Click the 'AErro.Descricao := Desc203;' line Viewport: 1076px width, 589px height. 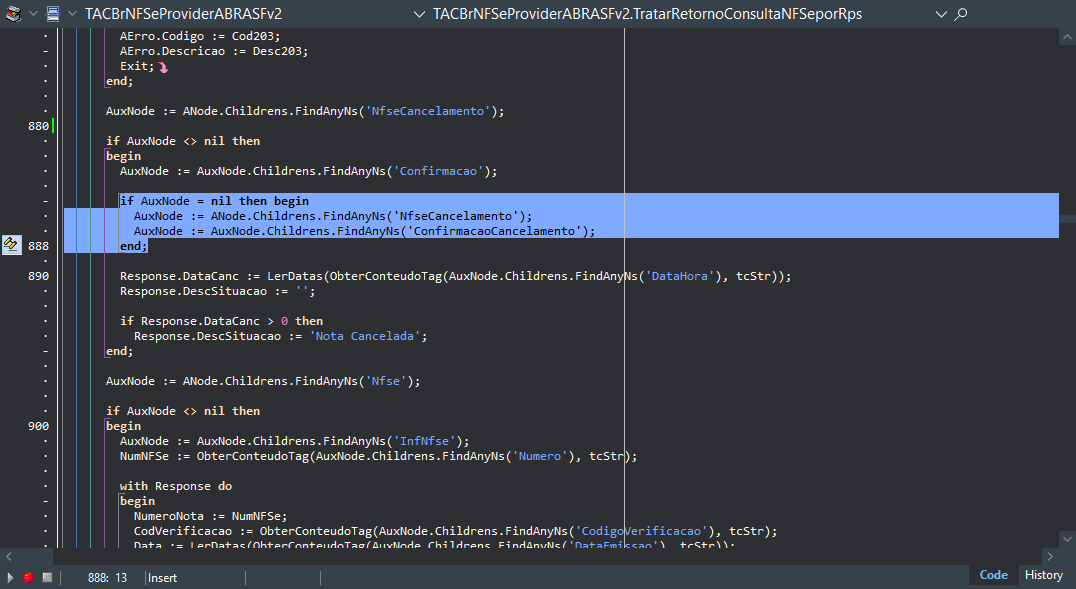pyautogui.click(x=213, y=51)
